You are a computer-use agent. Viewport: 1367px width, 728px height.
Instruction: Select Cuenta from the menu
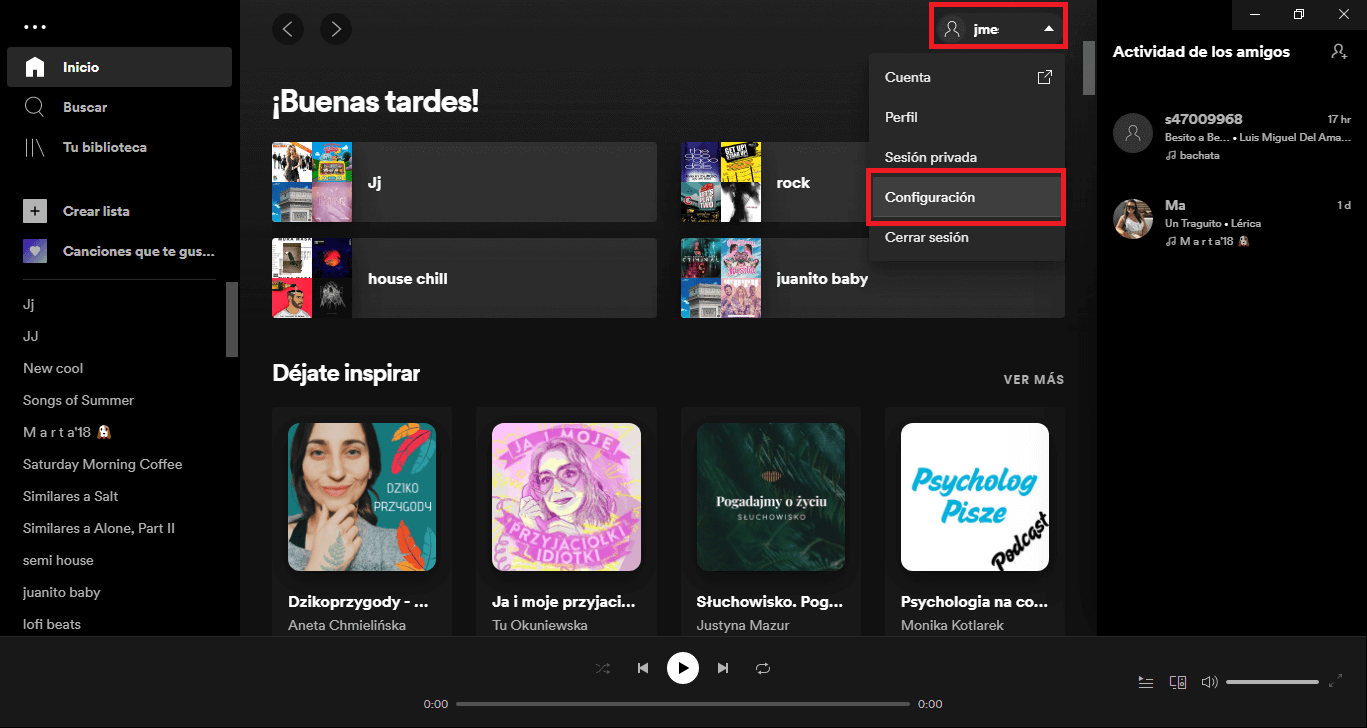coord(966,77)
